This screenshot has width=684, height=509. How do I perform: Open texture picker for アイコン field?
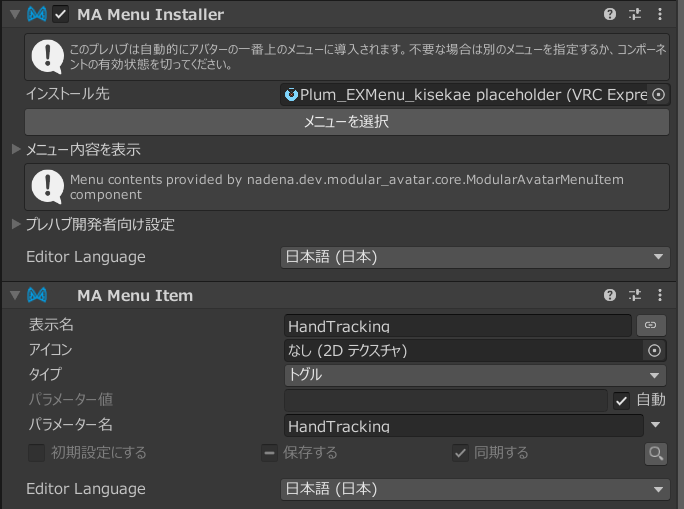pos(655,350)
